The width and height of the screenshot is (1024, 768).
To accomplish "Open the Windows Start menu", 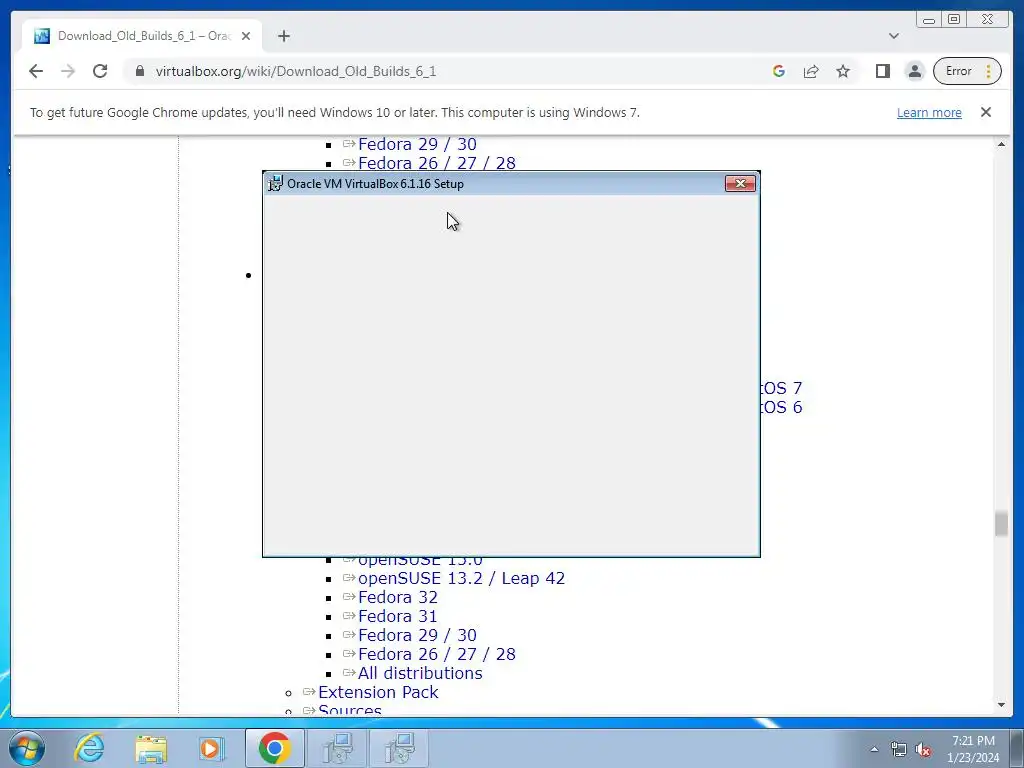I will point(26,748).
